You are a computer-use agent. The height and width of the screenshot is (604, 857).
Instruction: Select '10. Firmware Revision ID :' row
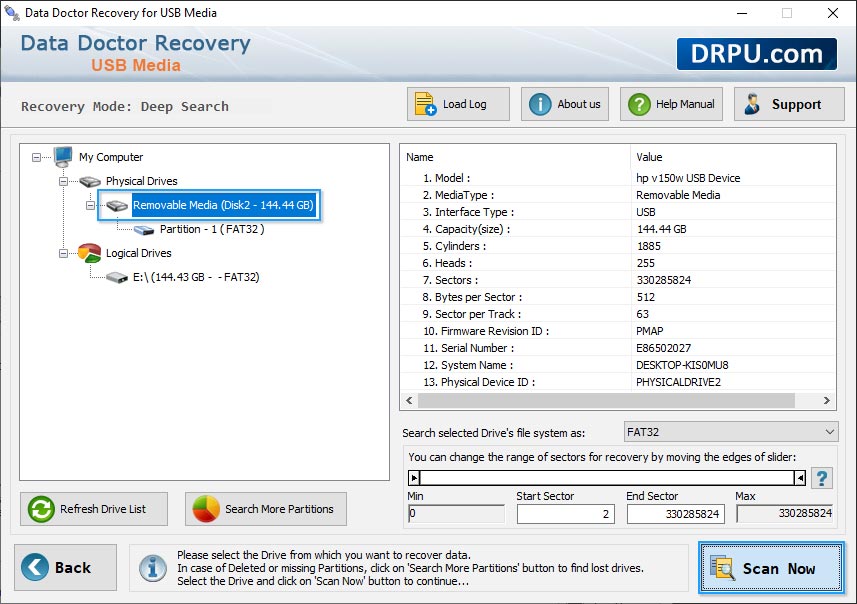618,331
